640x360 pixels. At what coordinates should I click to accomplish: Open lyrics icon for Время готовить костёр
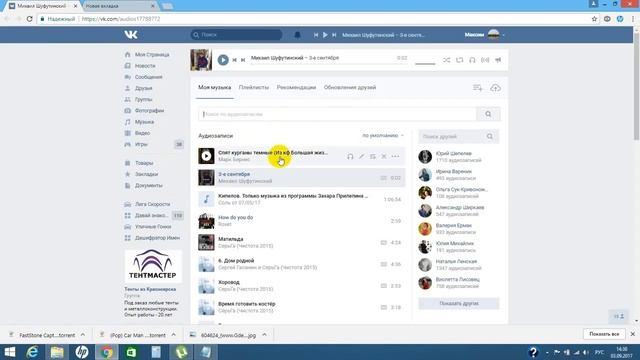pos(384,307)
